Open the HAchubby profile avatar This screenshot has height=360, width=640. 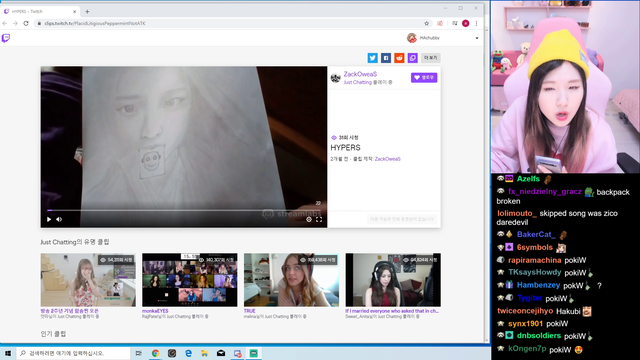pos(412,38)
